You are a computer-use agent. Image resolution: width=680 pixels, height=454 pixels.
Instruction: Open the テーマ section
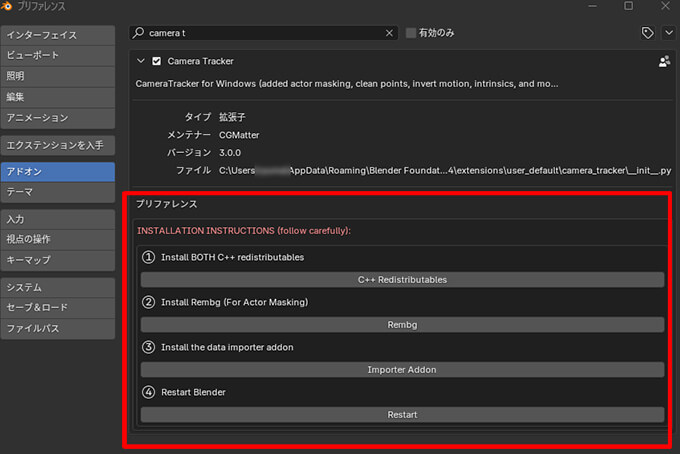click(58, 192)
